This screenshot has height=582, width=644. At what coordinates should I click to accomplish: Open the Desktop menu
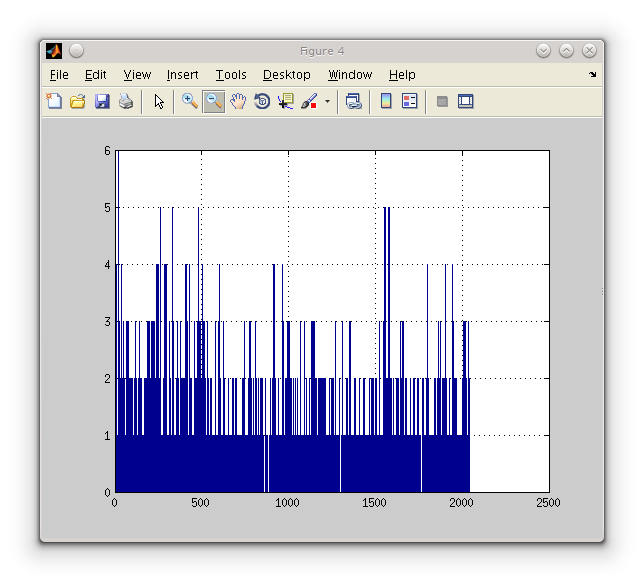click(x=286, y=75)
